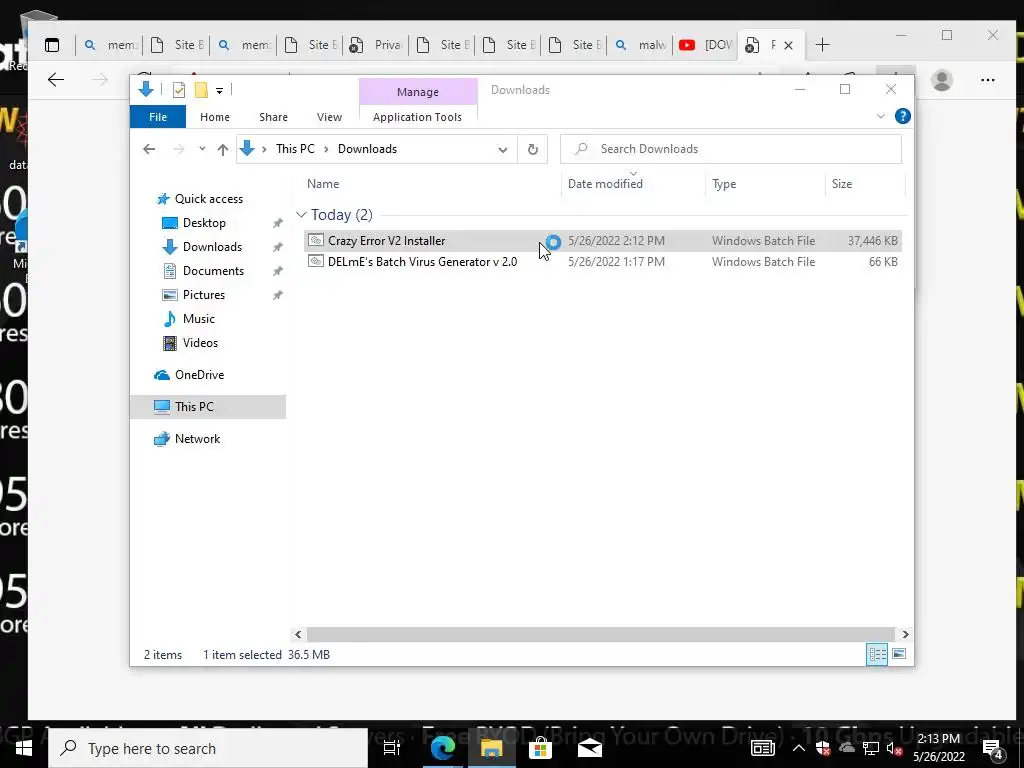Image resolution: width=1024 pixels, height=768 pixels.
Task: Open Videos in navigation pane
Action: click(x=200, y=343)
